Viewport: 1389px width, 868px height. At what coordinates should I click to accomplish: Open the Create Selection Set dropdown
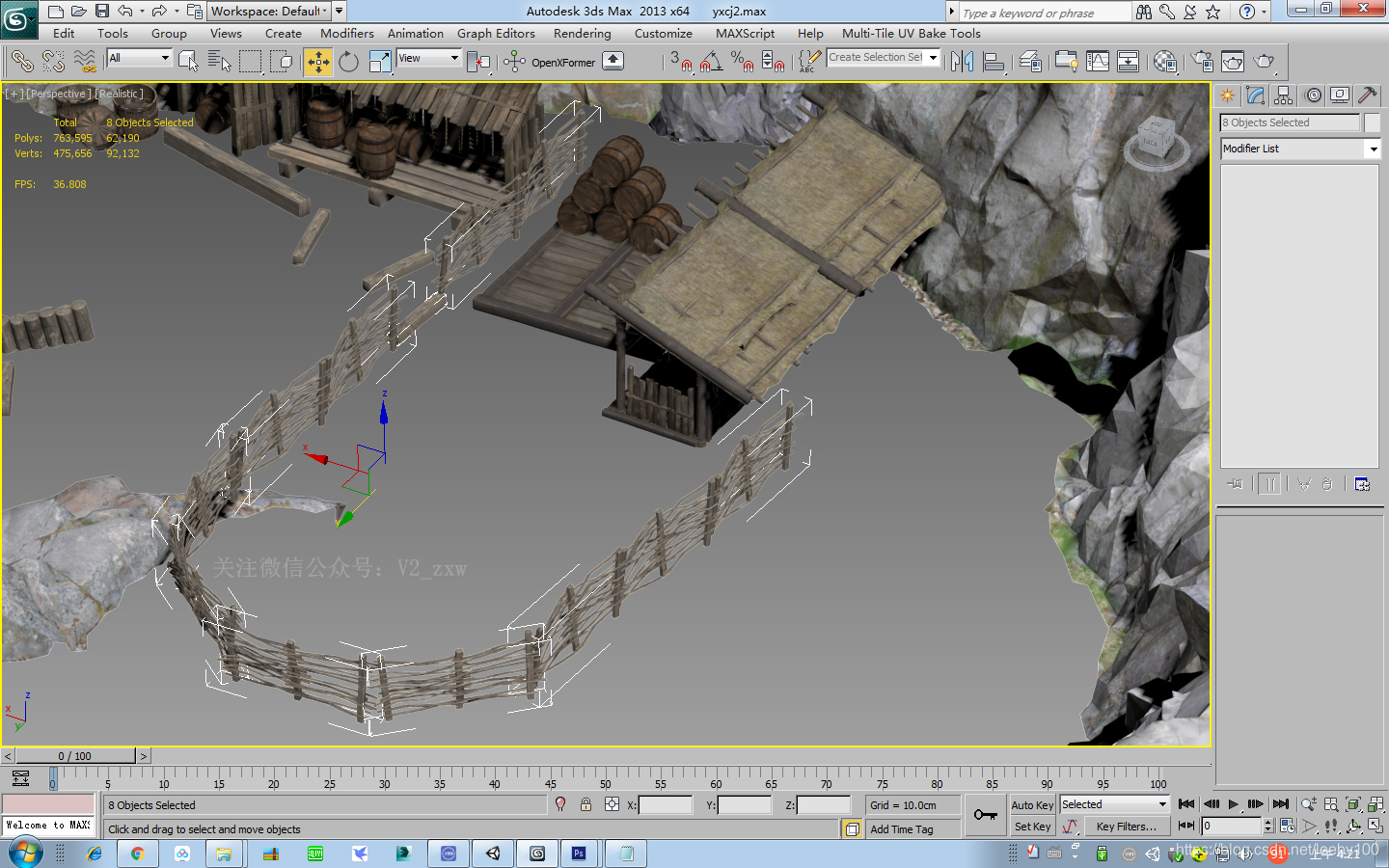[x=933, y=58]
